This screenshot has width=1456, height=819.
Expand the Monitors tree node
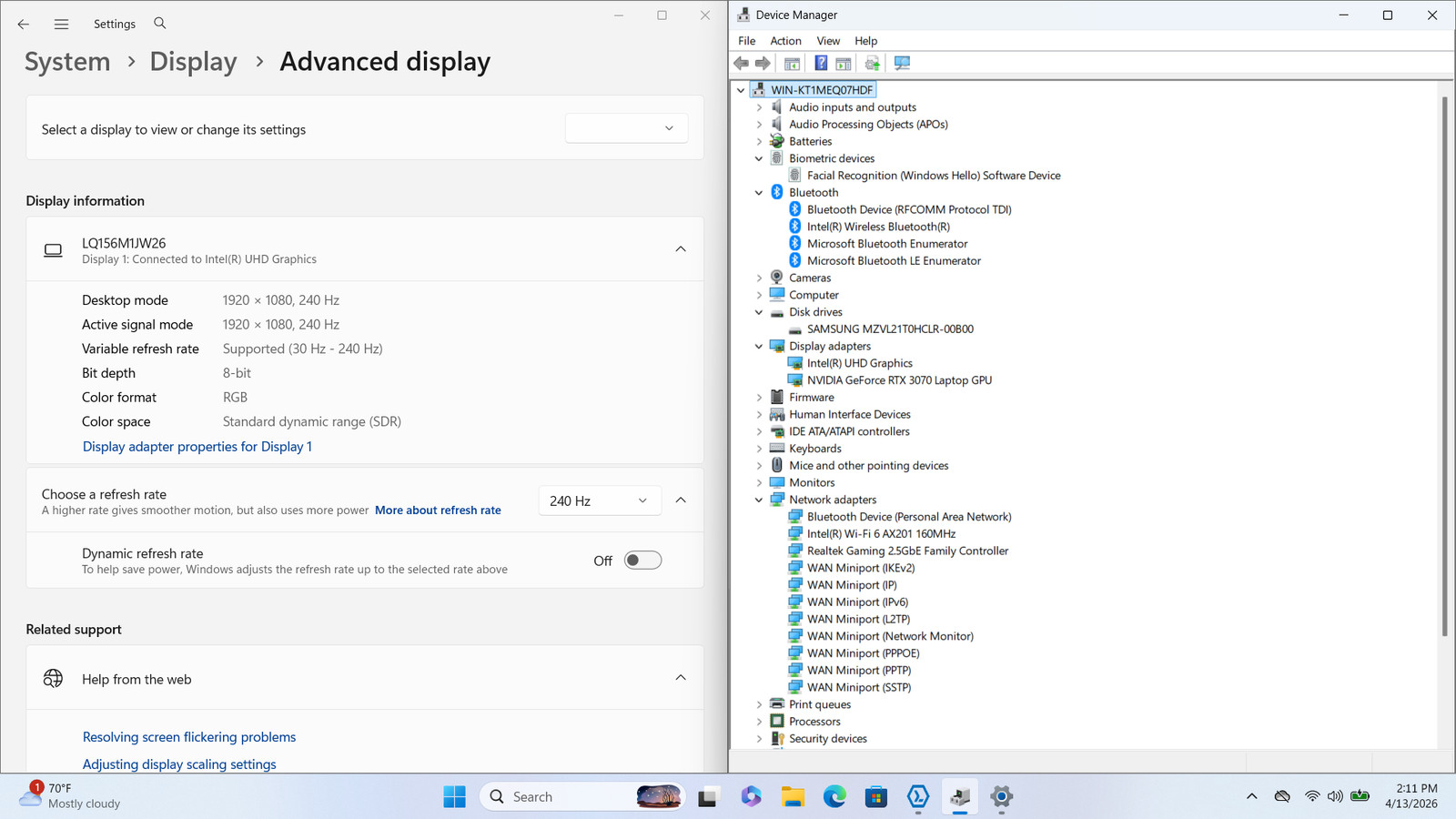(x=759, y=483)
